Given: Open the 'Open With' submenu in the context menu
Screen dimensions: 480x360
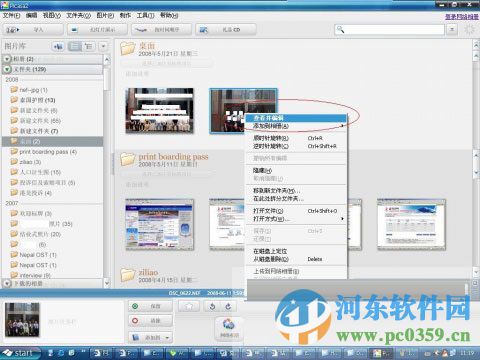Looking at the screenshot, I should (x=296, y=219).
